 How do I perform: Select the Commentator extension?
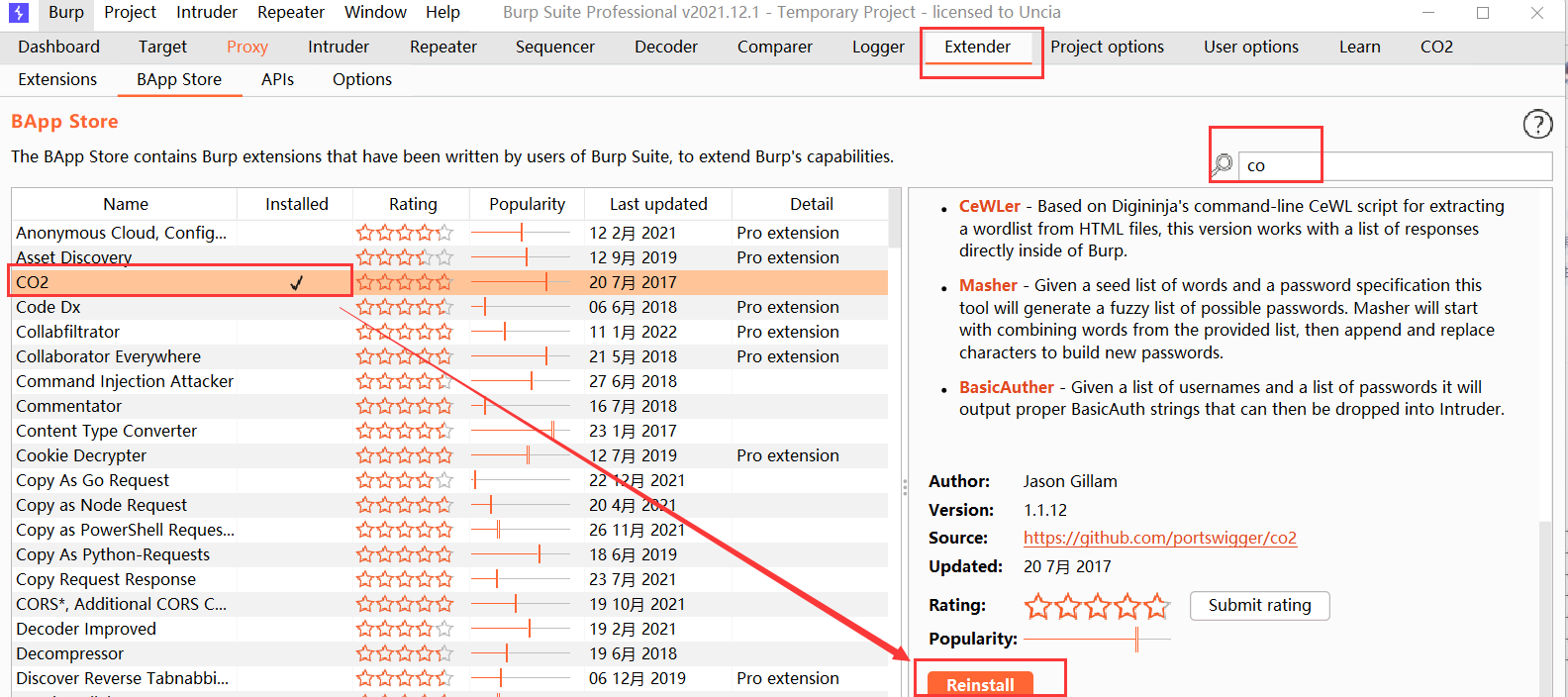coord(449,406)
